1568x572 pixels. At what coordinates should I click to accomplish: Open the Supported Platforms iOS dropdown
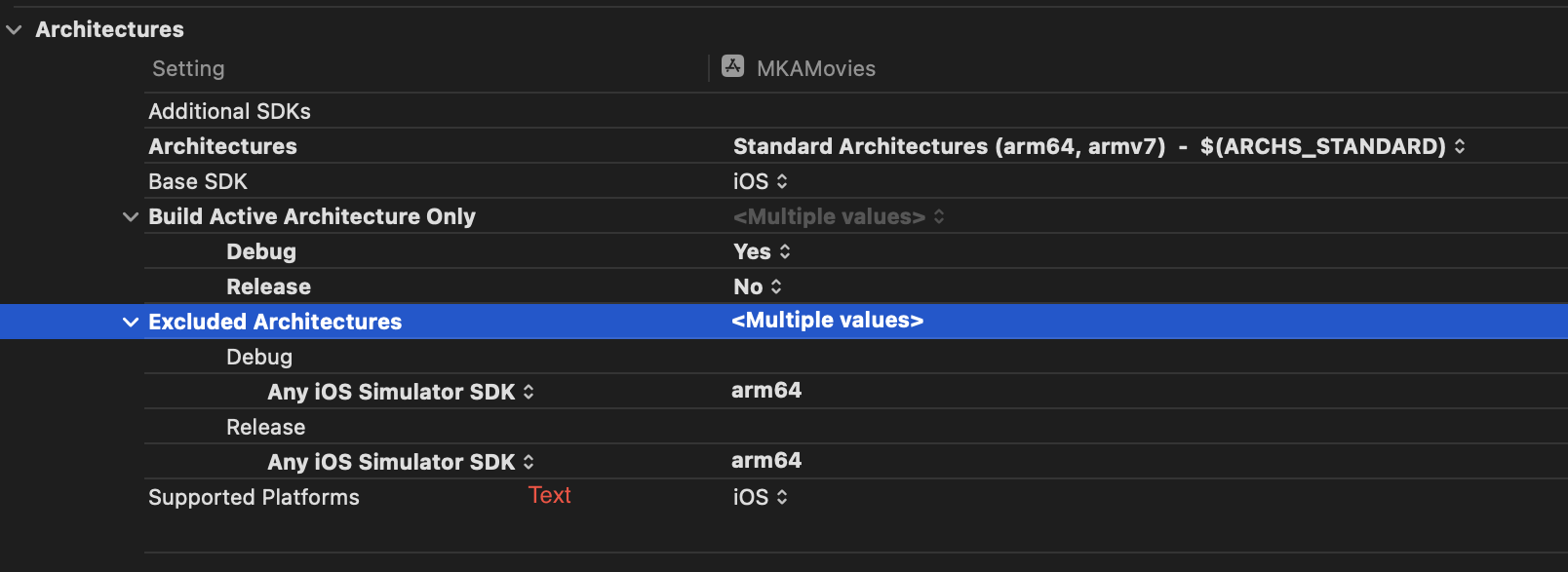coord(761,497)
